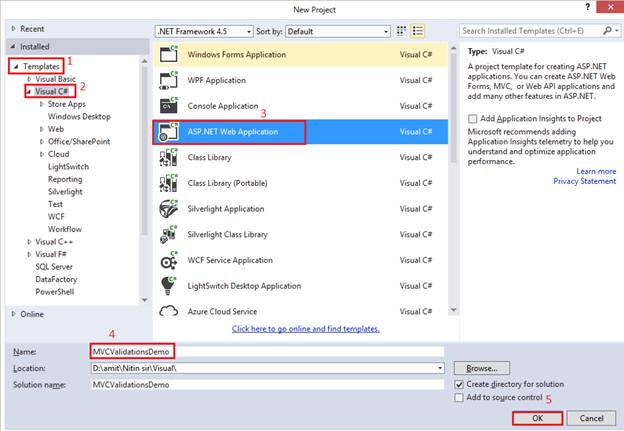
Task: Click the Search Installed Templates box
Action: click(x=531, y=31)
